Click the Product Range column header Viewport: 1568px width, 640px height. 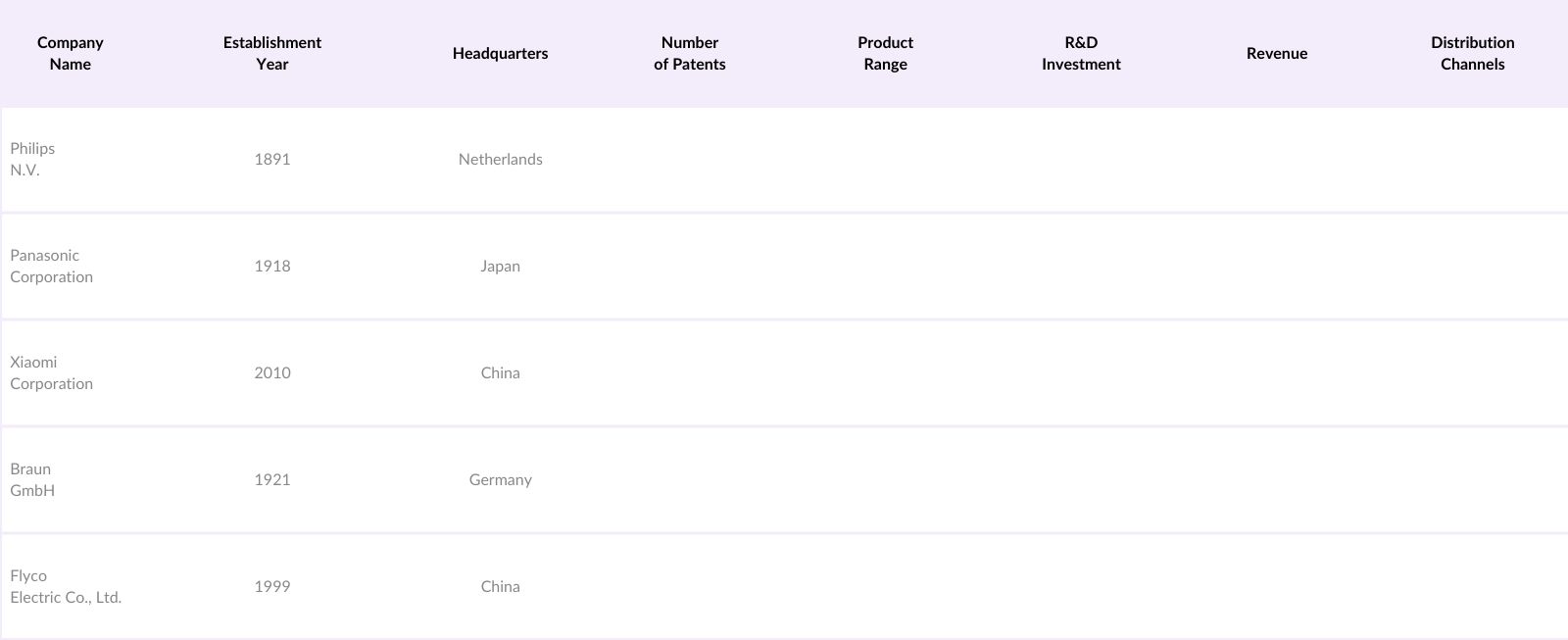pyautogui.click(x=885, y=53)
